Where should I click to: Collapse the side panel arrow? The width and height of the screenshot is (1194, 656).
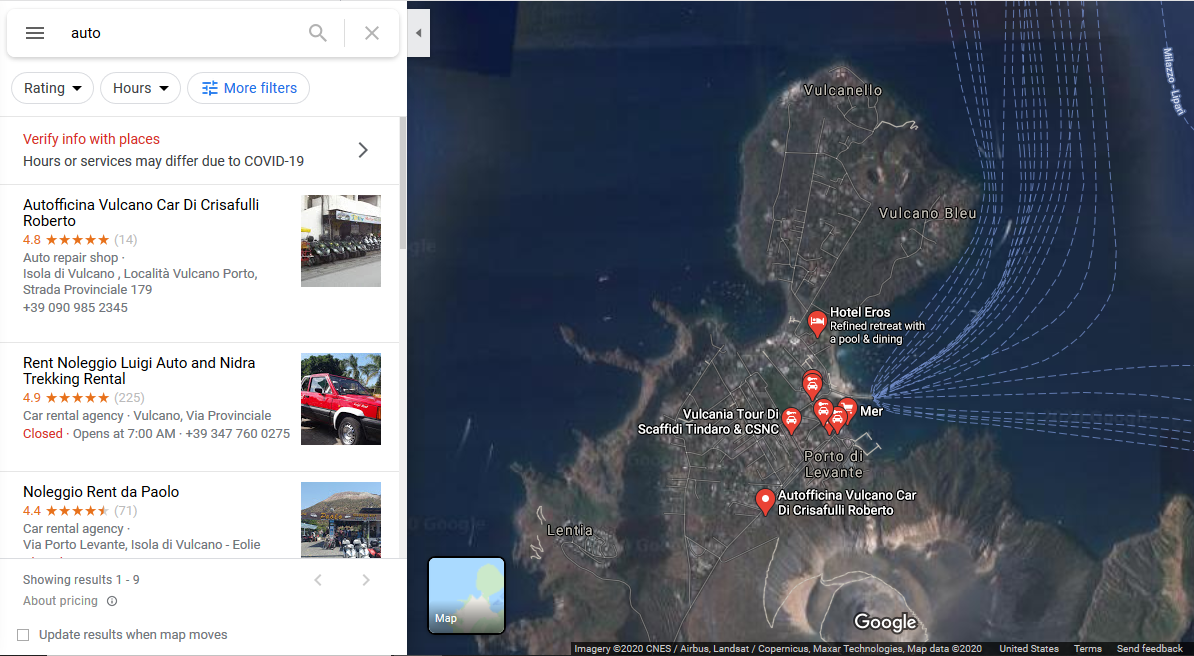coord(418,33)
